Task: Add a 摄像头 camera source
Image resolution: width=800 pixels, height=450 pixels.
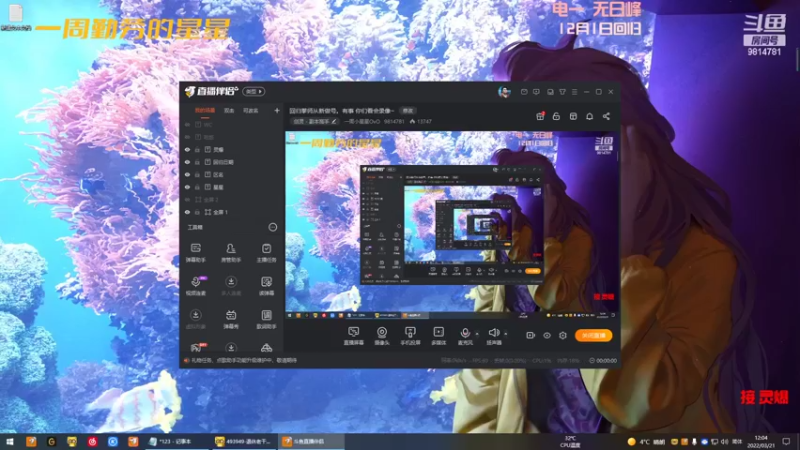Action: click(382, 336)
